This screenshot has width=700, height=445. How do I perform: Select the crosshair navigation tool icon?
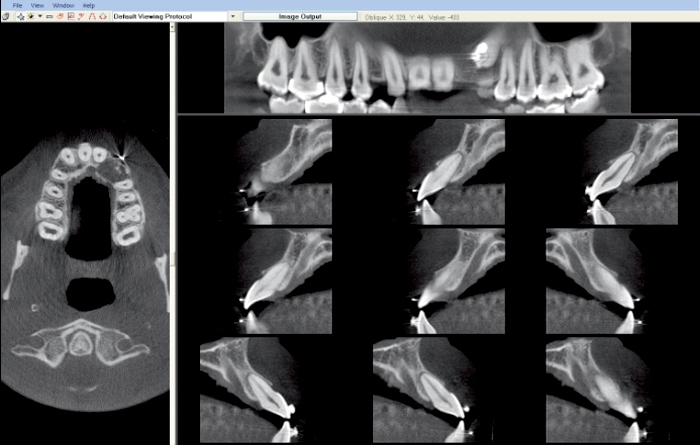(21, 17)
